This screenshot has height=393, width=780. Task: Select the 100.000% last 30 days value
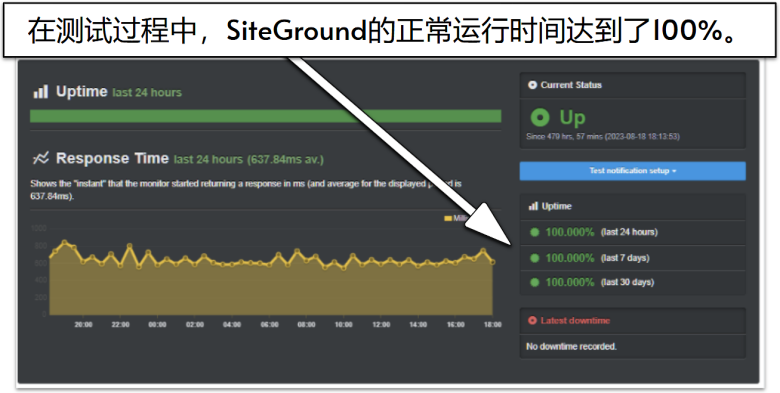(570, 282)
